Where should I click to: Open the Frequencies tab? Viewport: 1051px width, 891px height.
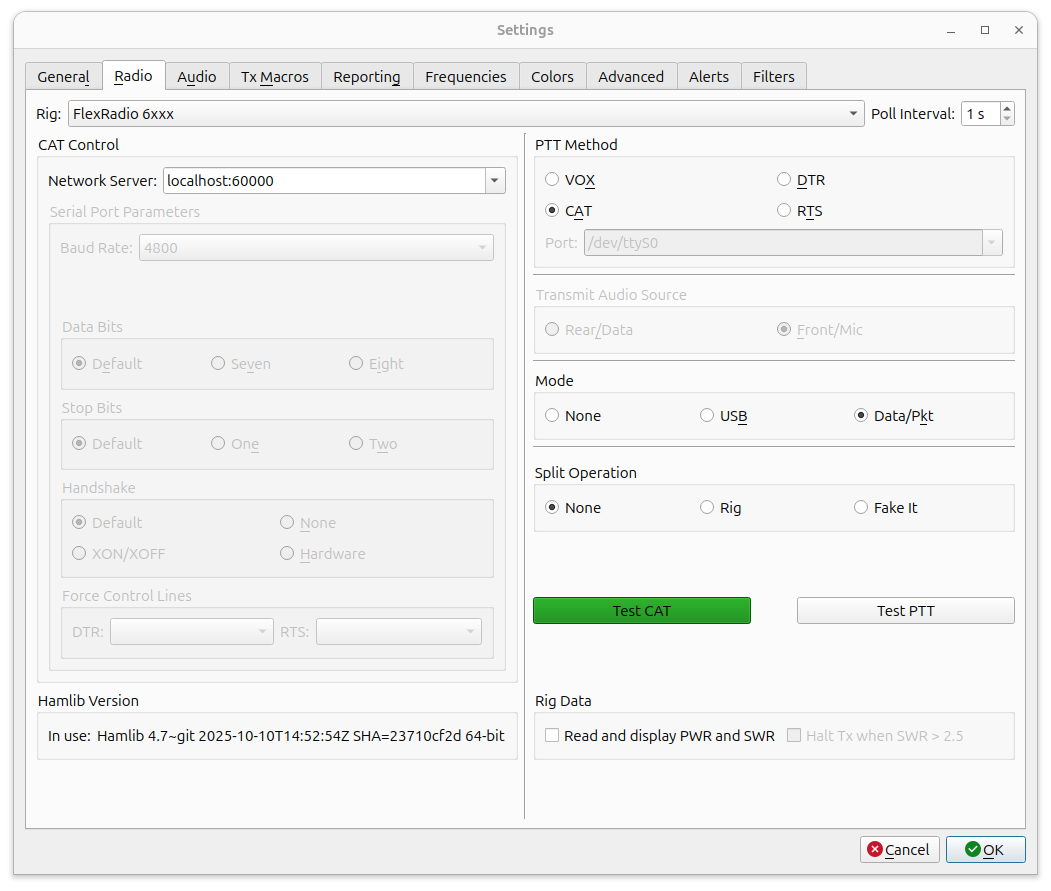point(465,77)
